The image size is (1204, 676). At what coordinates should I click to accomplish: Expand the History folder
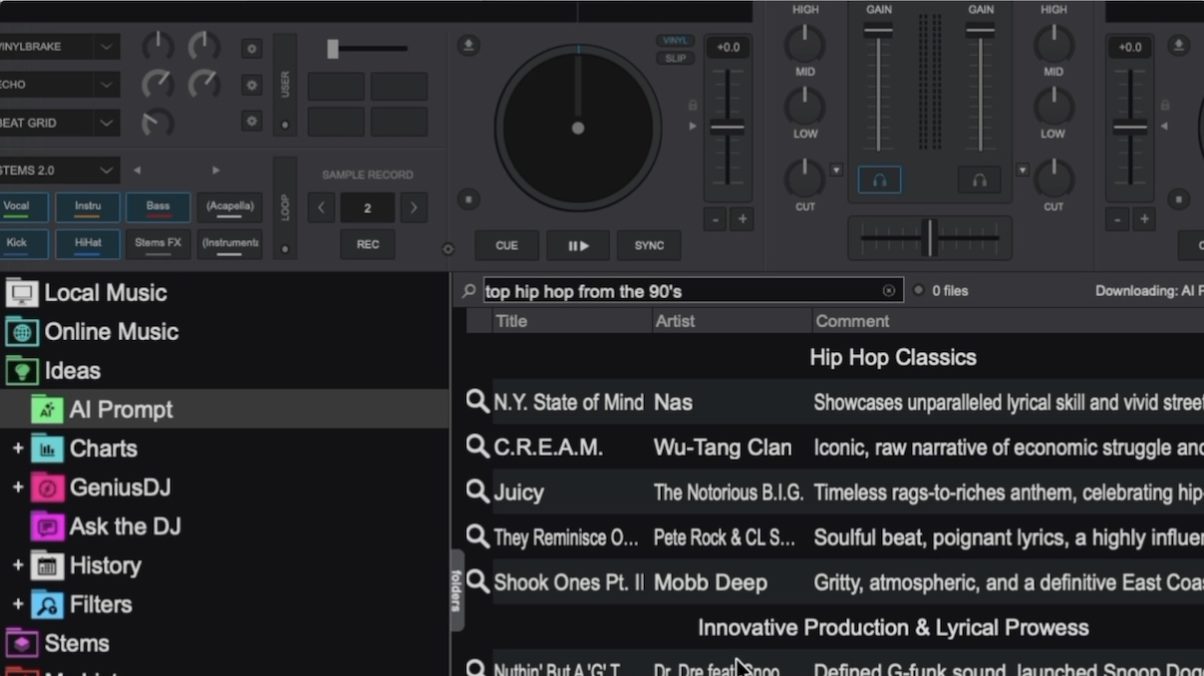pyautogui.click(x=17, y=566)
